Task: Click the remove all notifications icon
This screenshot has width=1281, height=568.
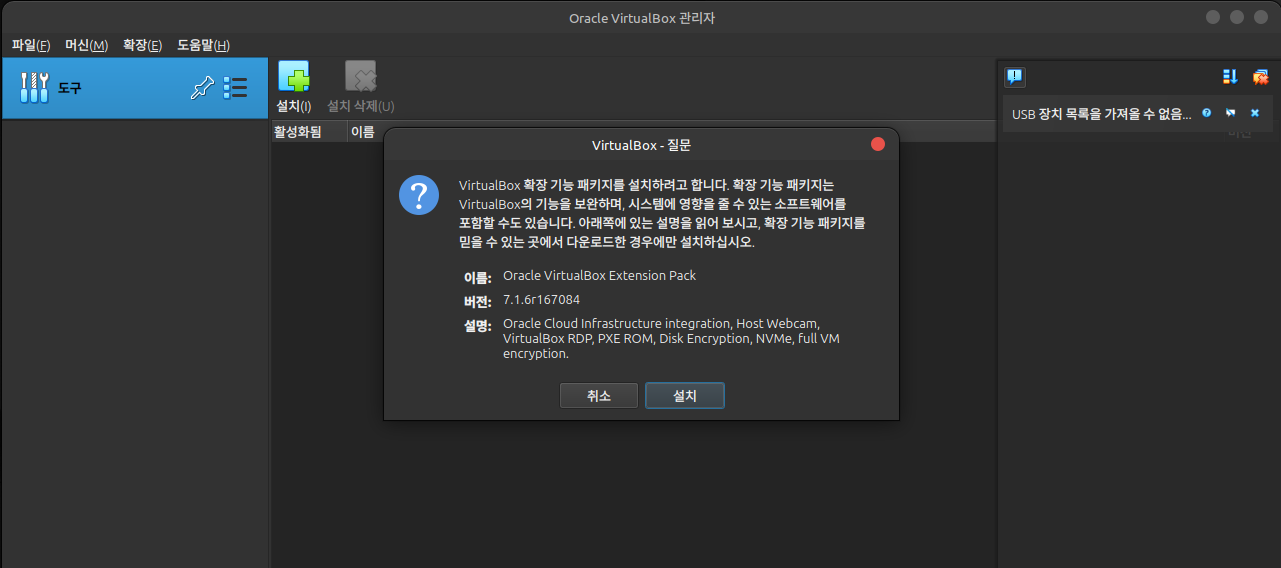Action: pos(1261,77)
